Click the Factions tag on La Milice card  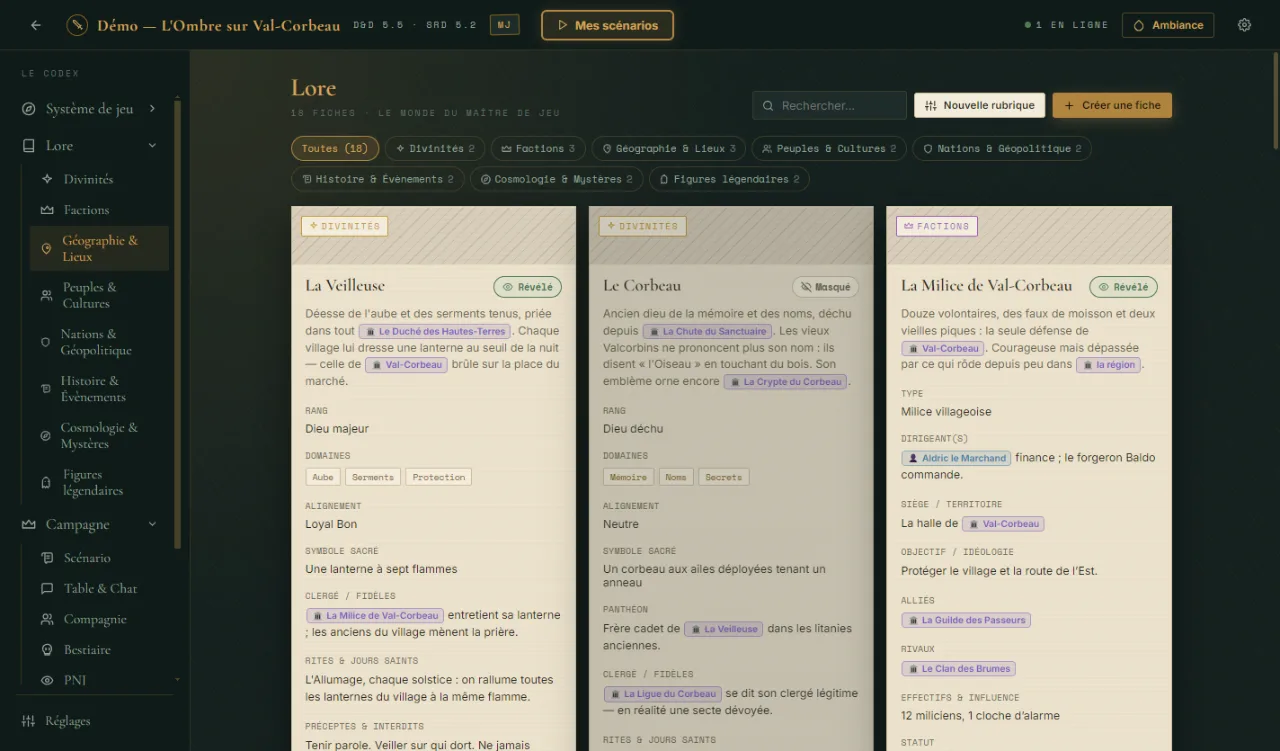936,226
